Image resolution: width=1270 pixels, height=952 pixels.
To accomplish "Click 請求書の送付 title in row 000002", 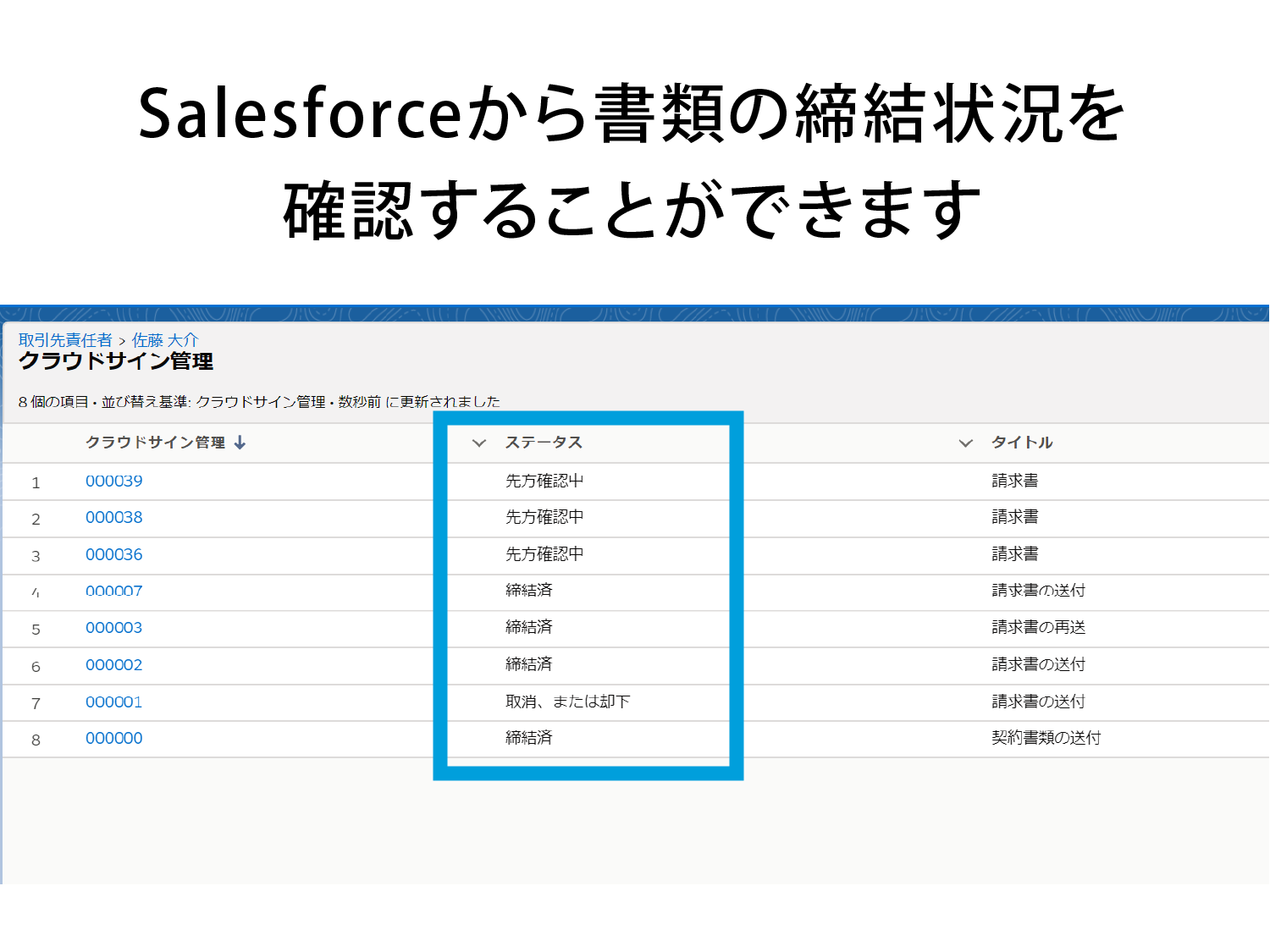I will click(1039, 664).
